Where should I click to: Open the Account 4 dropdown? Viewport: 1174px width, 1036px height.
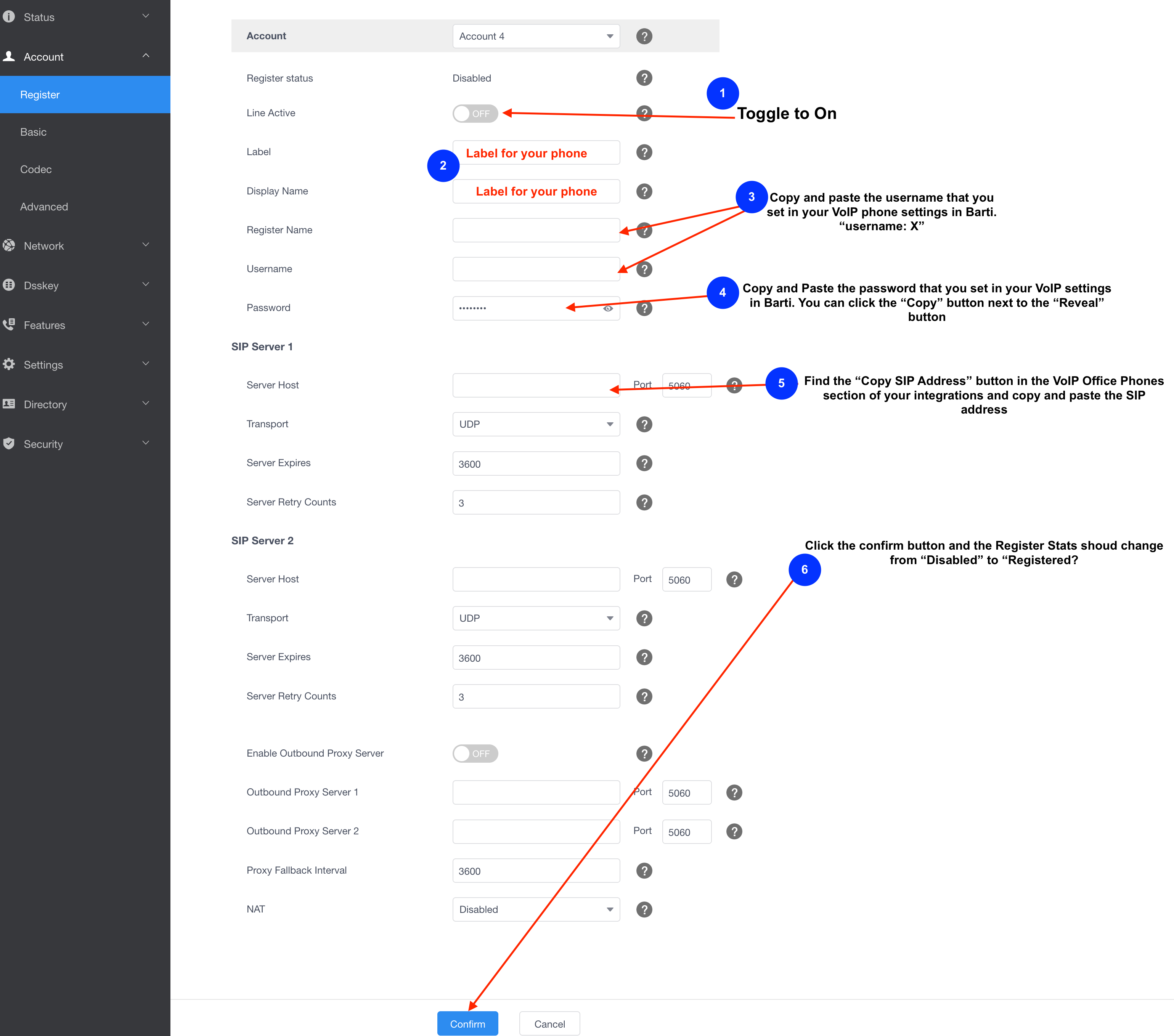536,36
